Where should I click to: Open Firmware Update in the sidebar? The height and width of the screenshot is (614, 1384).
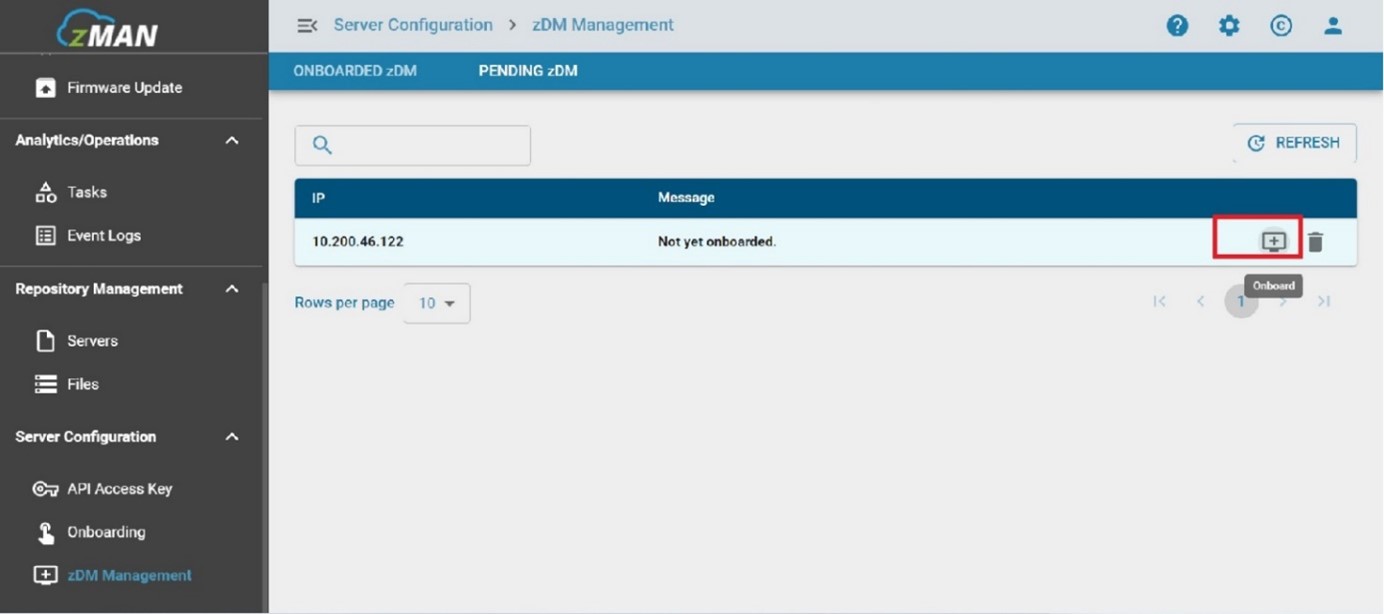click(124, 88)
